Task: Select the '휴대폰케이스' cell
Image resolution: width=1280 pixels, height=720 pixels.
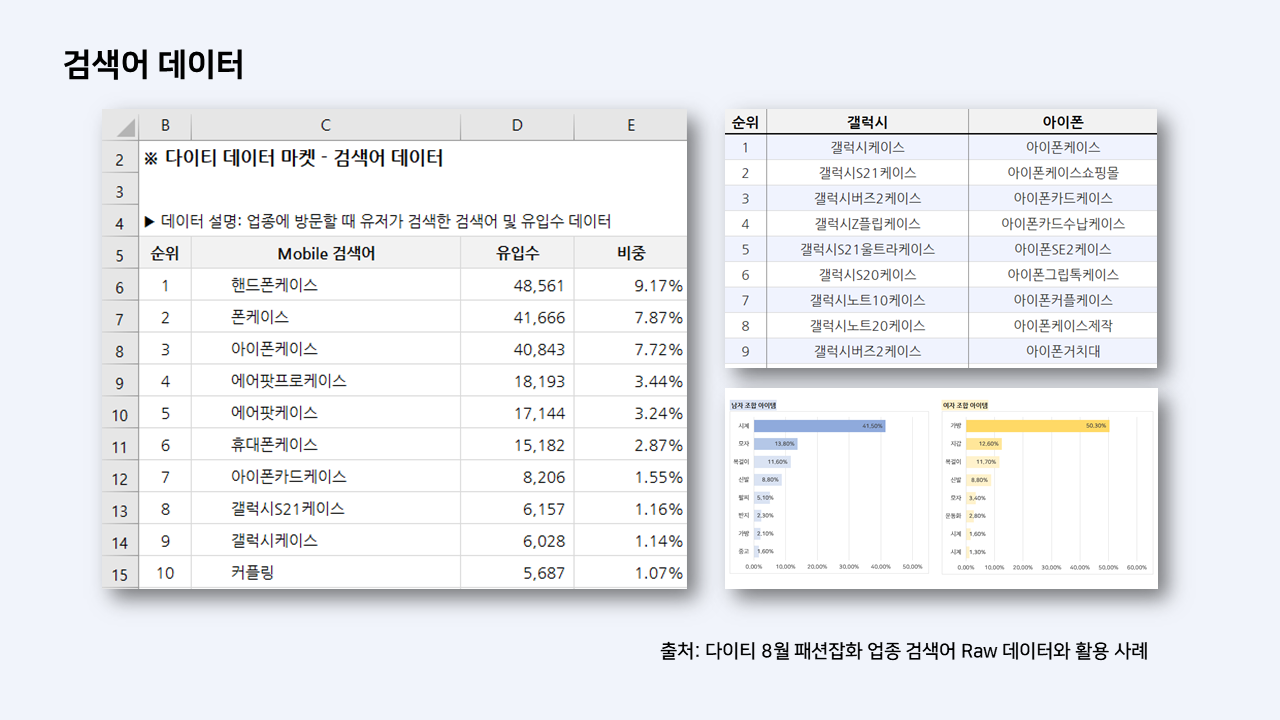Action: point(326,445)
